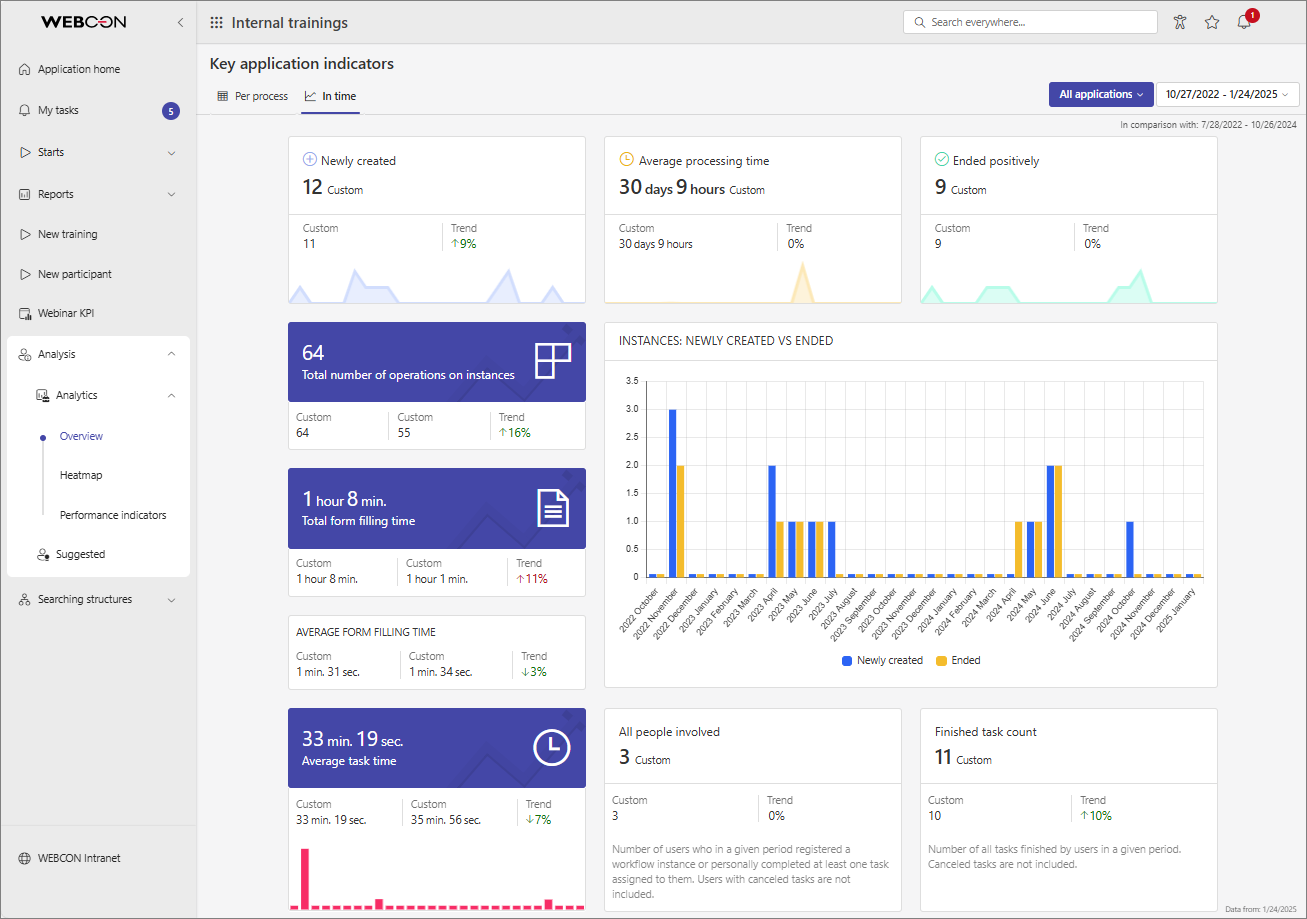Click the squares icon on operations tile
The height and width of the screenshot is (919, 1307).
pyautogui.click(x=552, y=360)
